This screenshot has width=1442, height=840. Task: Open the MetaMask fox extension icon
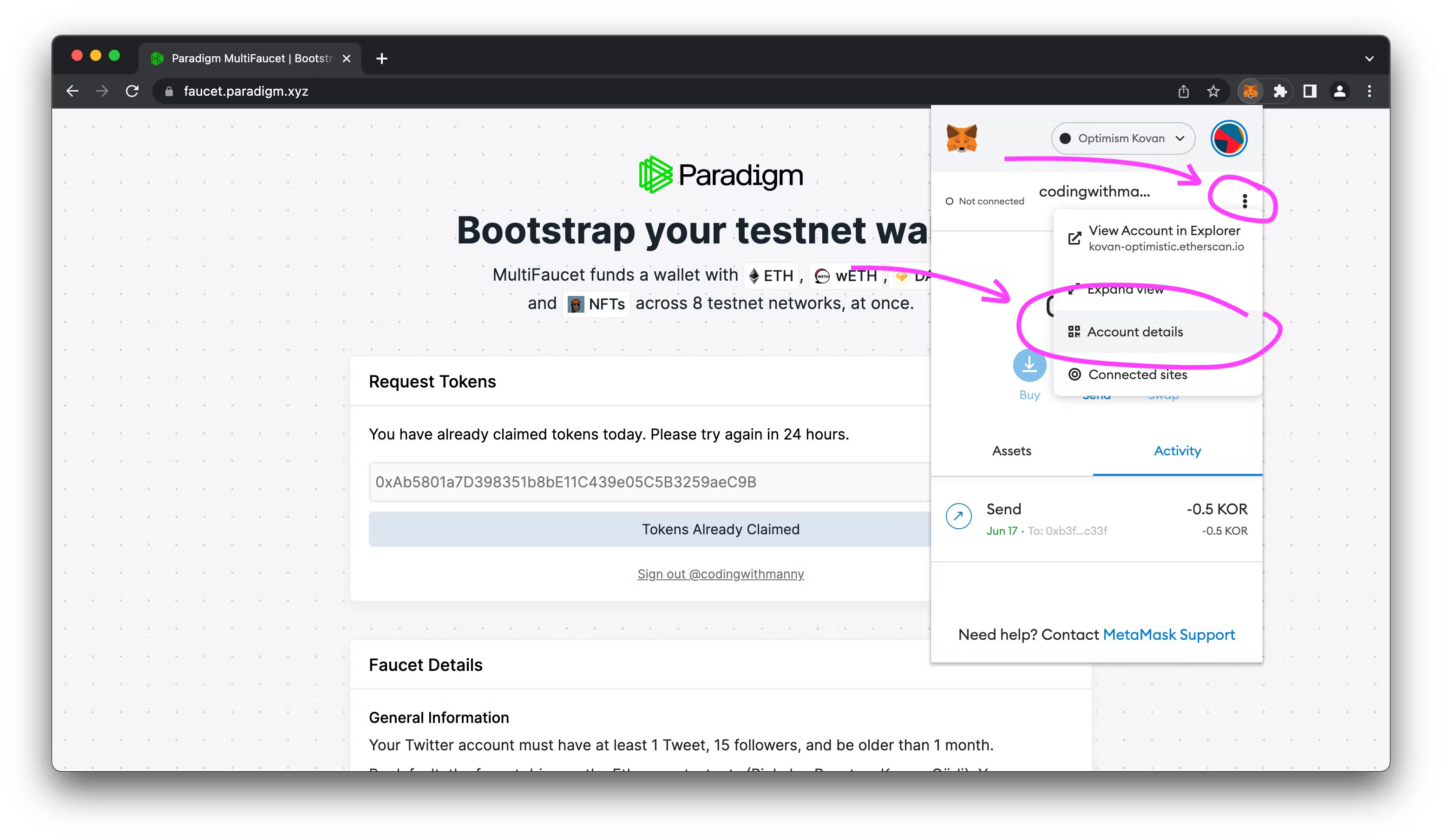click(x=1250, y=91)
